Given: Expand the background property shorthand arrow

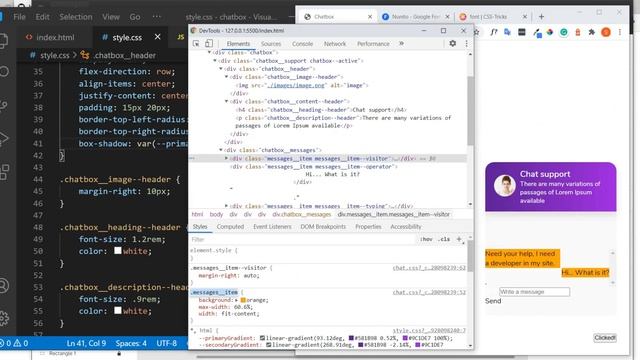Looking at the screenshot, I should (236, 300).
